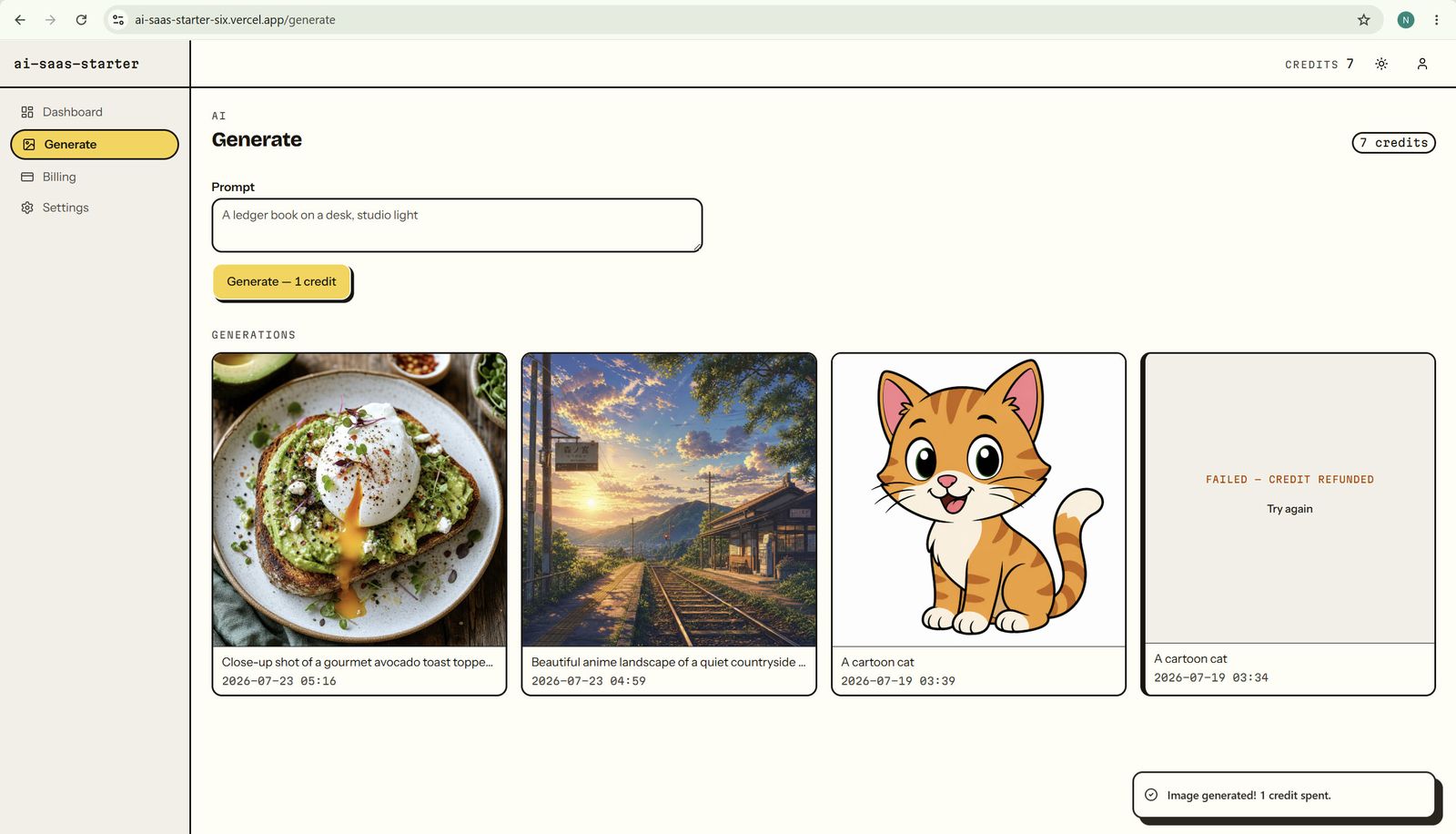Click the browser forward arrow

coord(50,19)
